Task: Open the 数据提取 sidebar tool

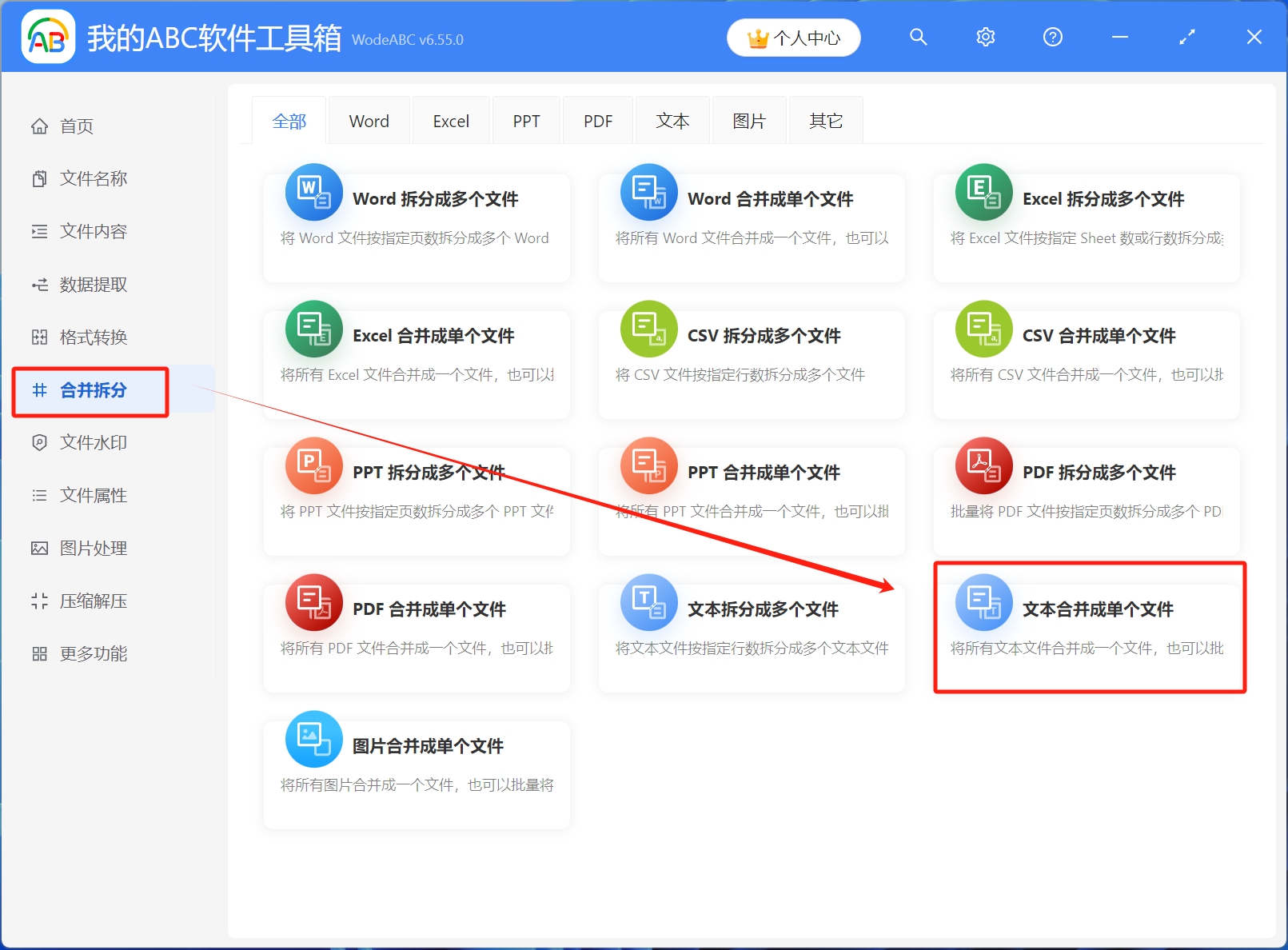Action: [90, 285]
